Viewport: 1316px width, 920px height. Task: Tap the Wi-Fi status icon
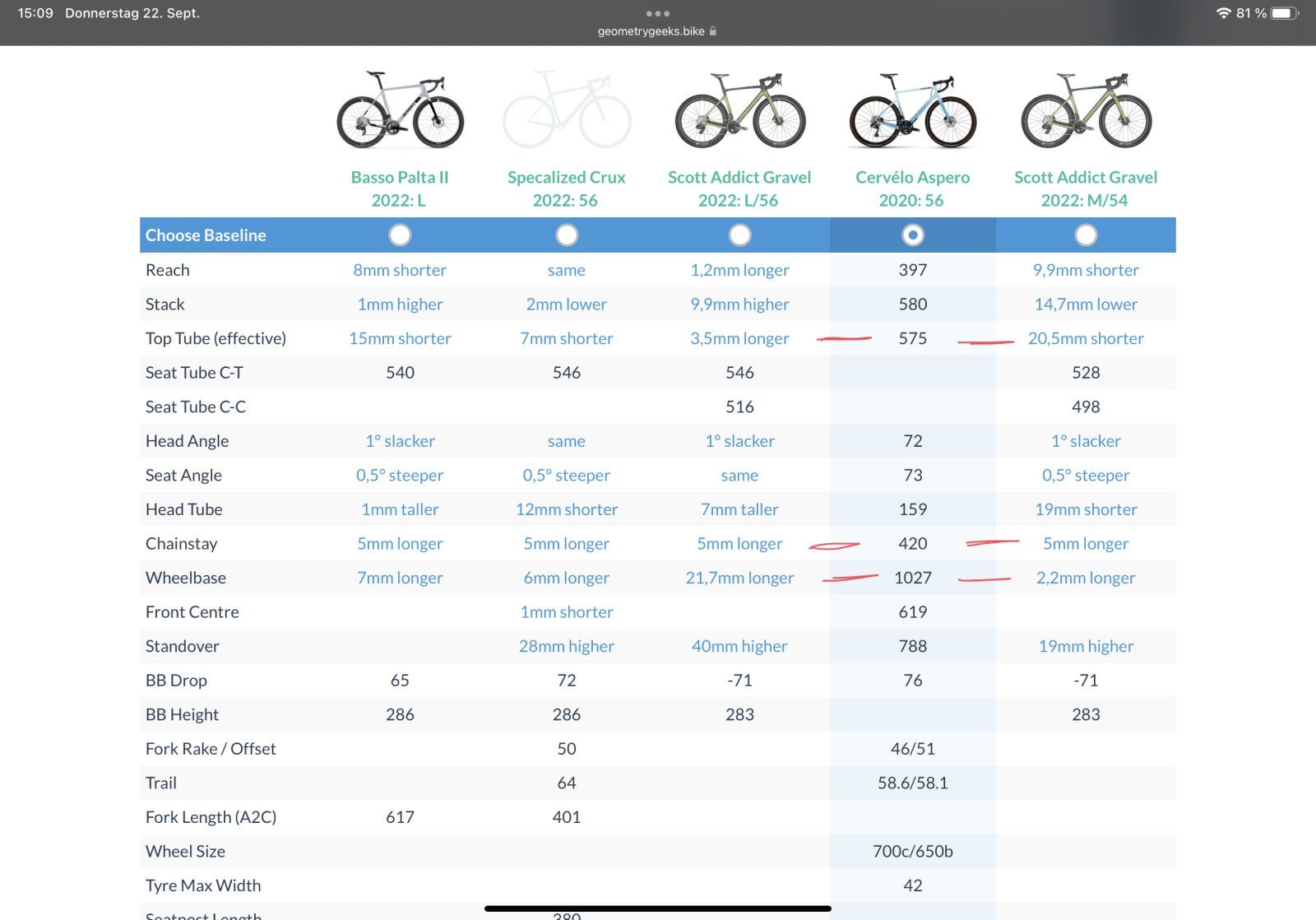(x=1223, y=13)
